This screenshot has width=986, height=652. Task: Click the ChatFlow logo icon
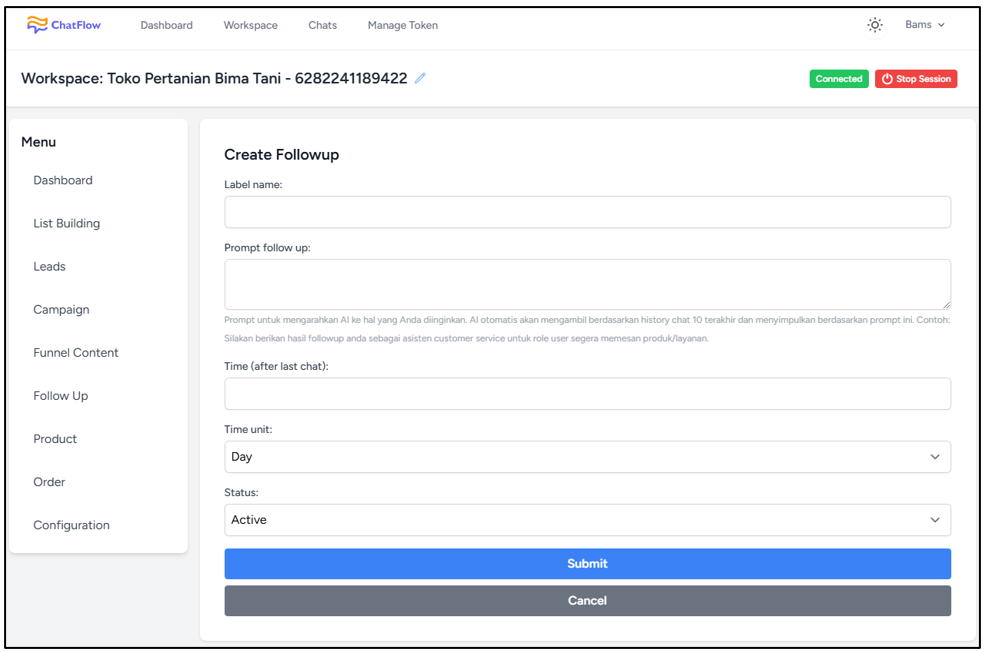[x=37, y=25]
